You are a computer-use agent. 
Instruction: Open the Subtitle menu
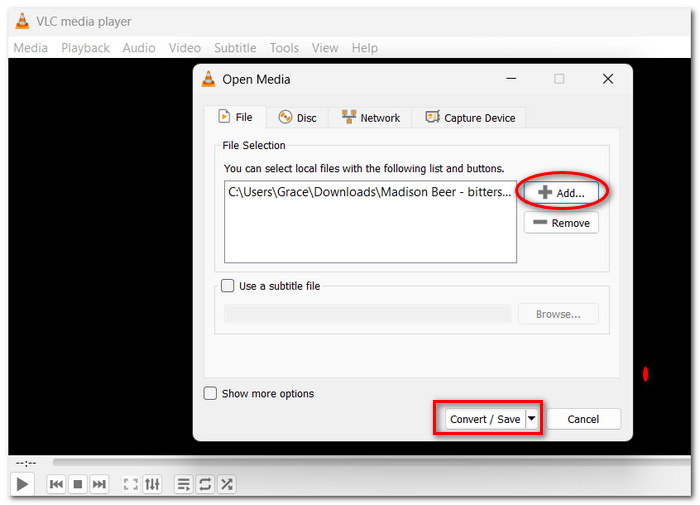point(235,48)
